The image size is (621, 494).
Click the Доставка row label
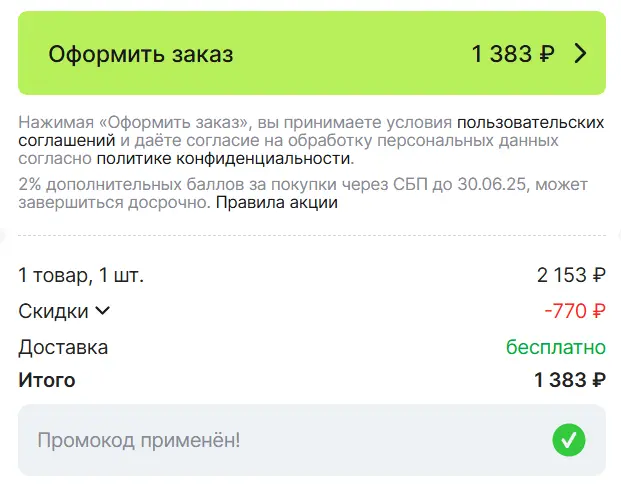(x=63, y=347)
